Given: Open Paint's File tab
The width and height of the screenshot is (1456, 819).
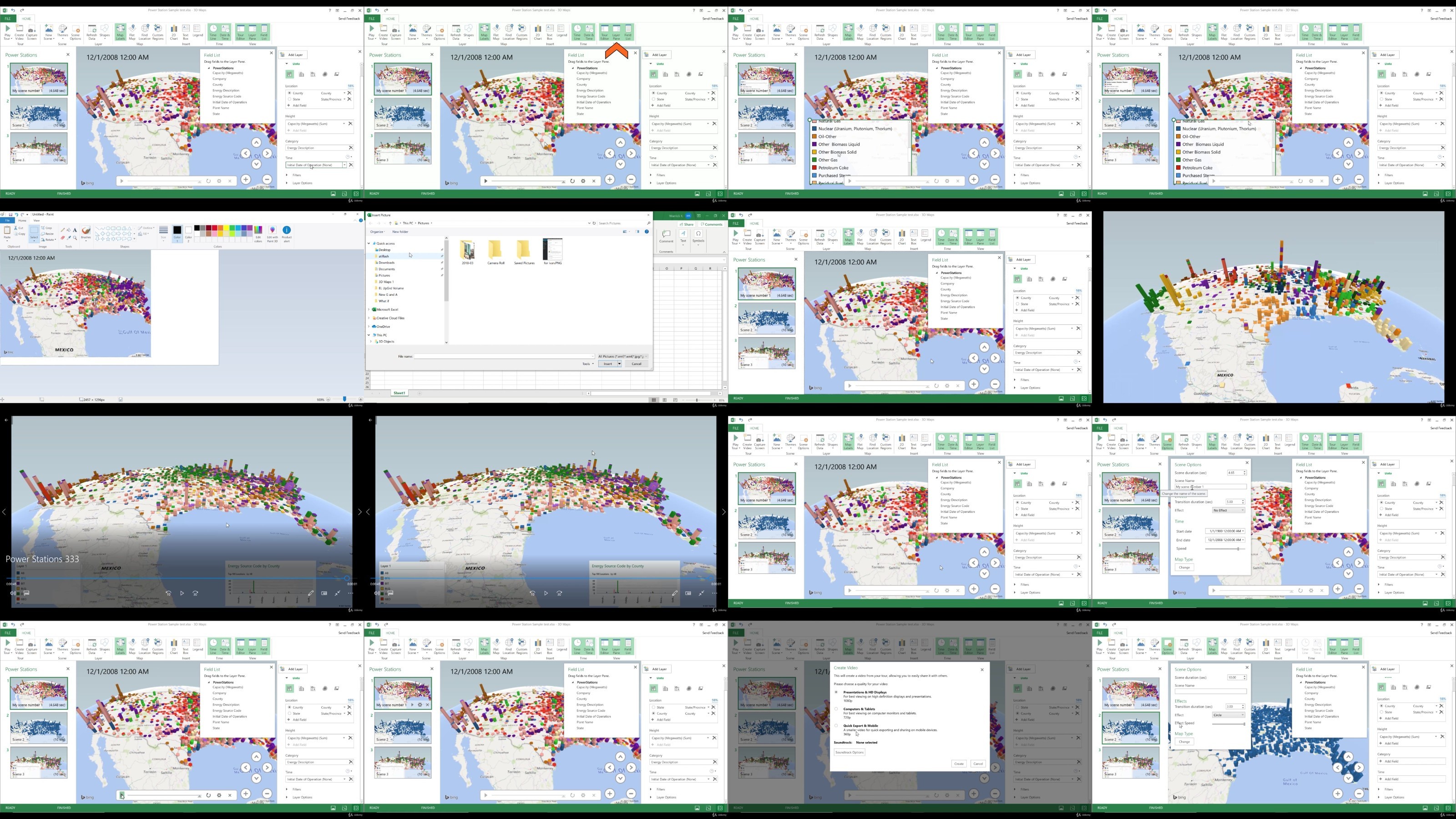Looking at the screenshot, I should (x=7, y=220).
